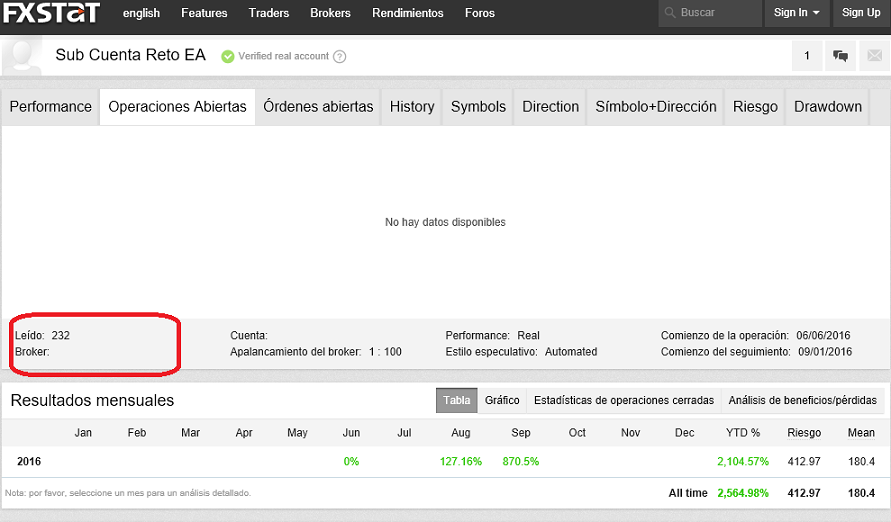Click the Sep 870.5% monthly result
Viewport: 891px width, 522px height.
(521, 462)
